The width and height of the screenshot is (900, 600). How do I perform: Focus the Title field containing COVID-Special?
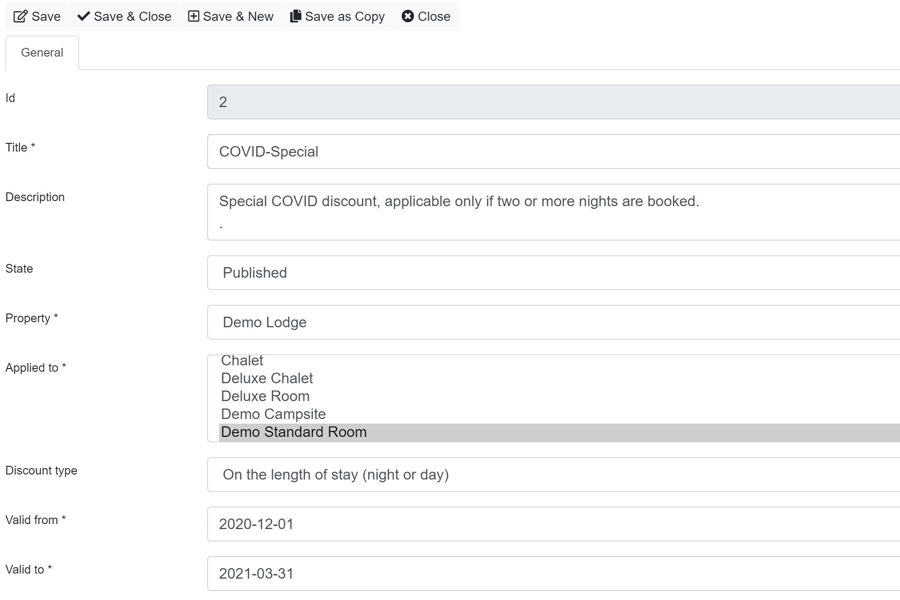coord(553,152)
